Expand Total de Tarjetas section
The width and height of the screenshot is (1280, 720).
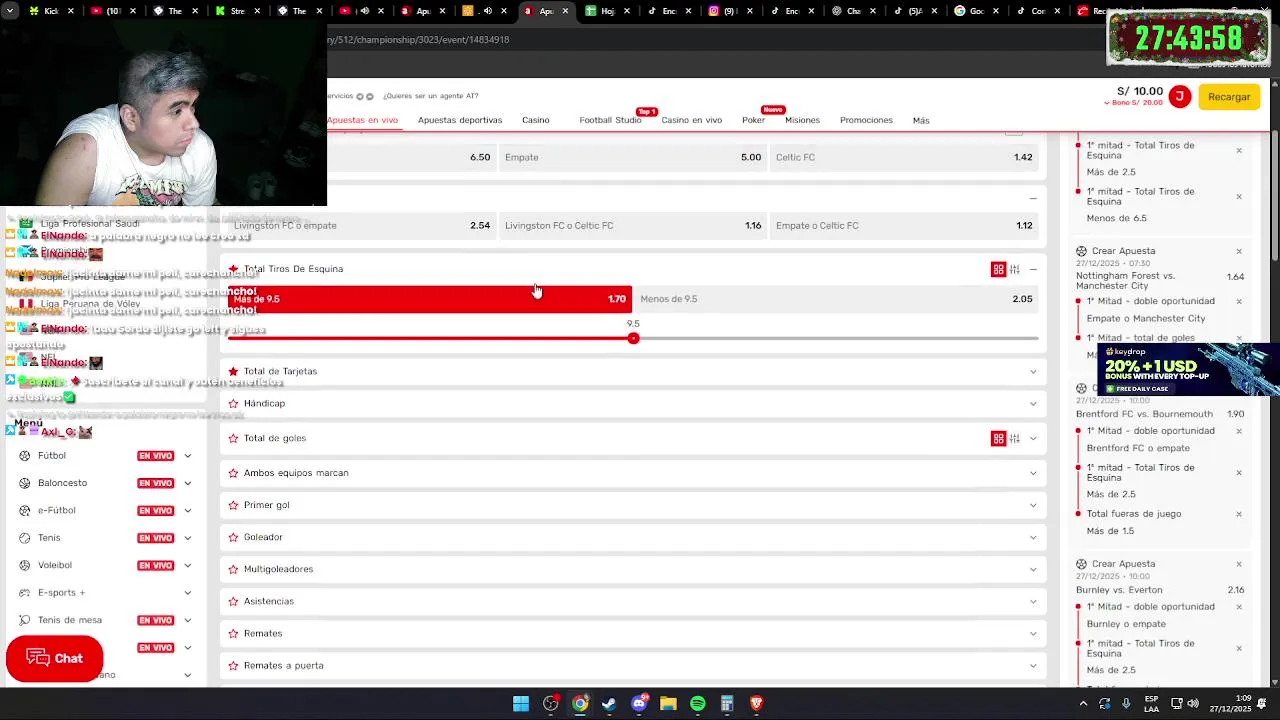pyautogui.click(x=1033, y=371)
